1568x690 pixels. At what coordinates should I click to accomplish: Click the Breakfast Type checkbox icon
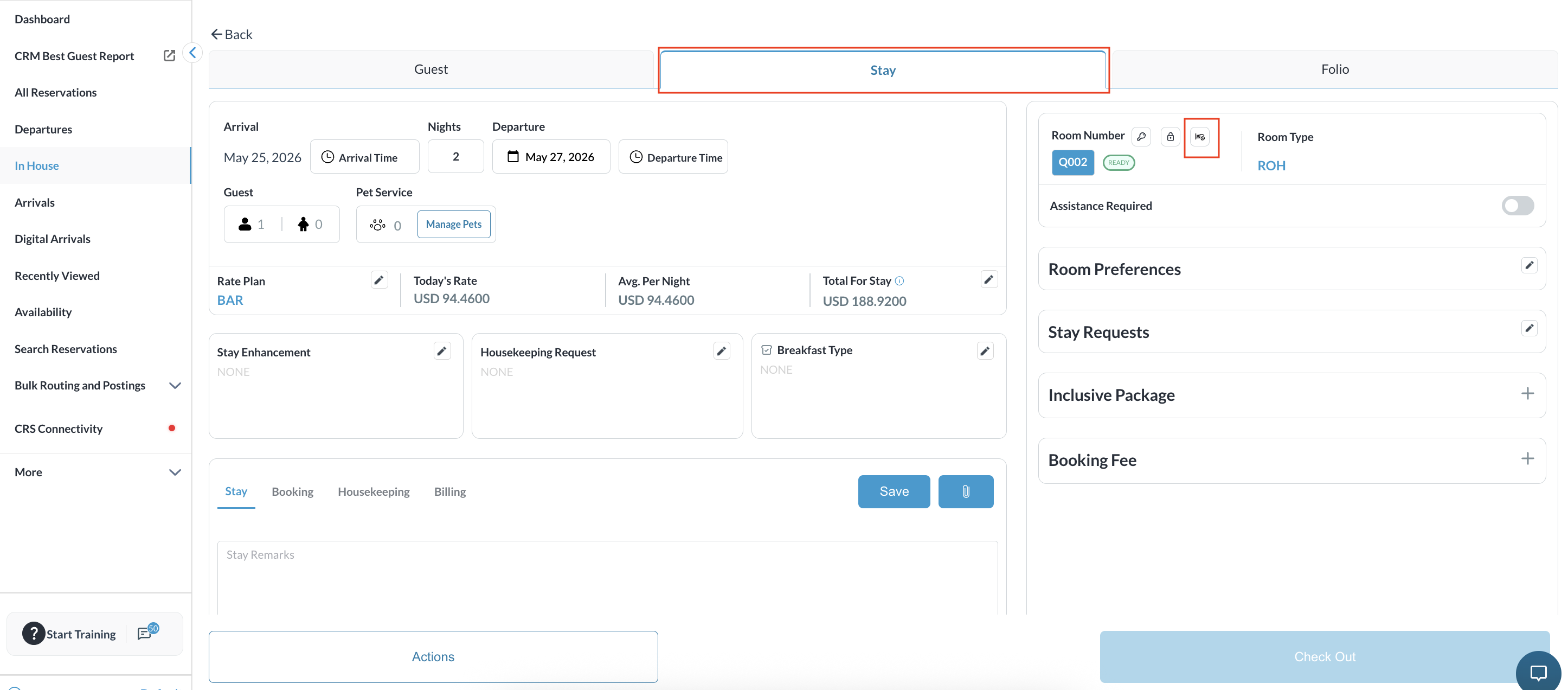[x=766, y=350]
